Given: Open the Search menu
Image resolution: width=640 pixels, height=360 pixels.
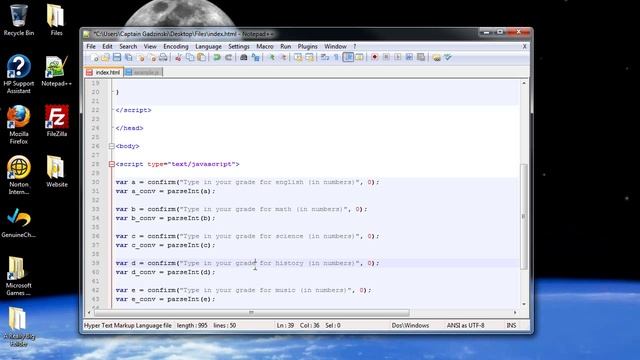Looking at the screenshot, I should click(x=128, y=47).
